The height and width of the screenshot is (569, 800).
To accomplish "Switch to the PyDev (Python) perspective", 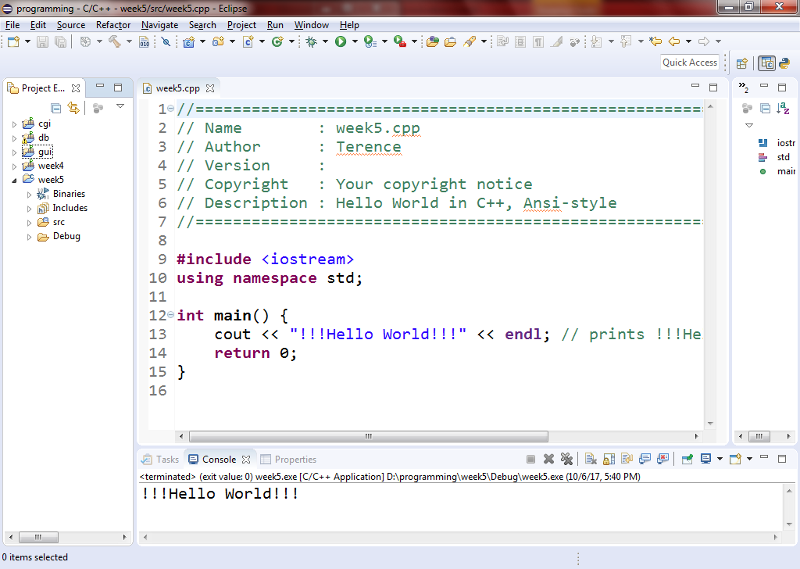I will [x=784, y=63].
